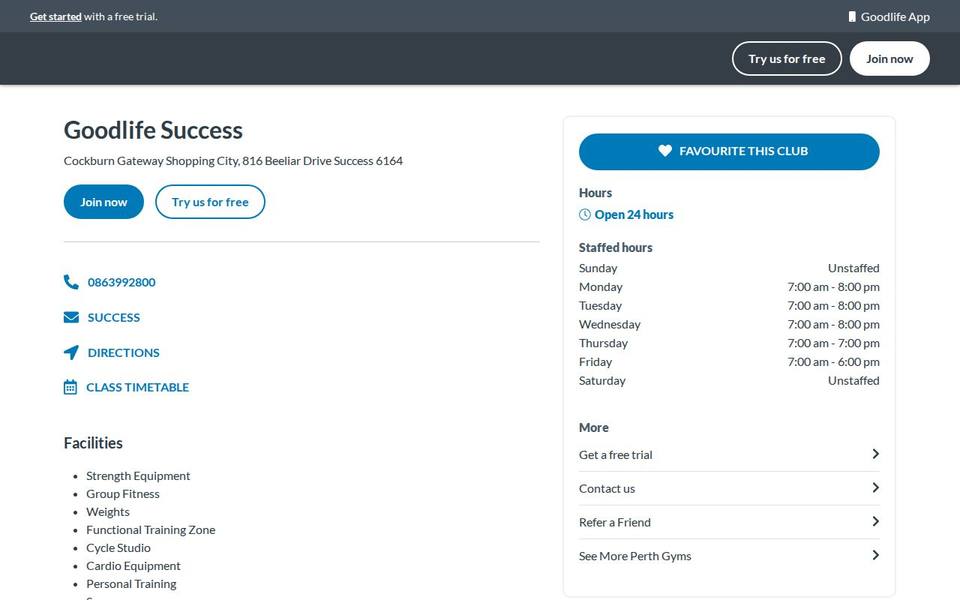Viewport: 960px width, 600px height.
Task: Click the chevron on Contact us row
Action: click(876, 487)
